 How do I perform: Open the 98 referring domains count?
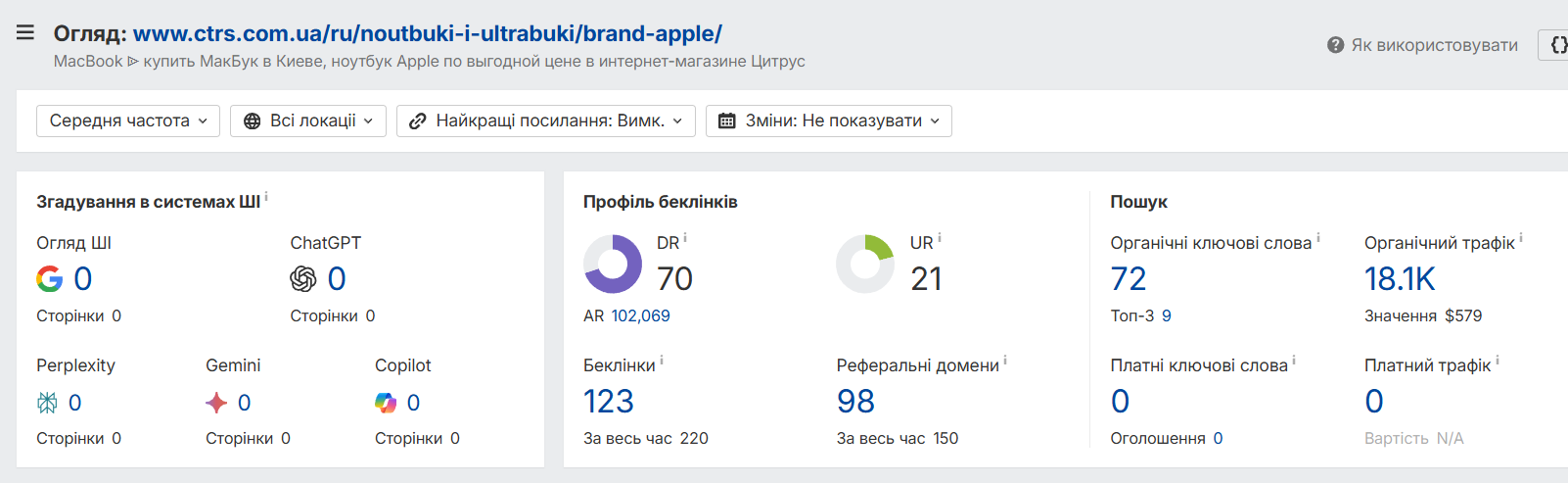855,402
